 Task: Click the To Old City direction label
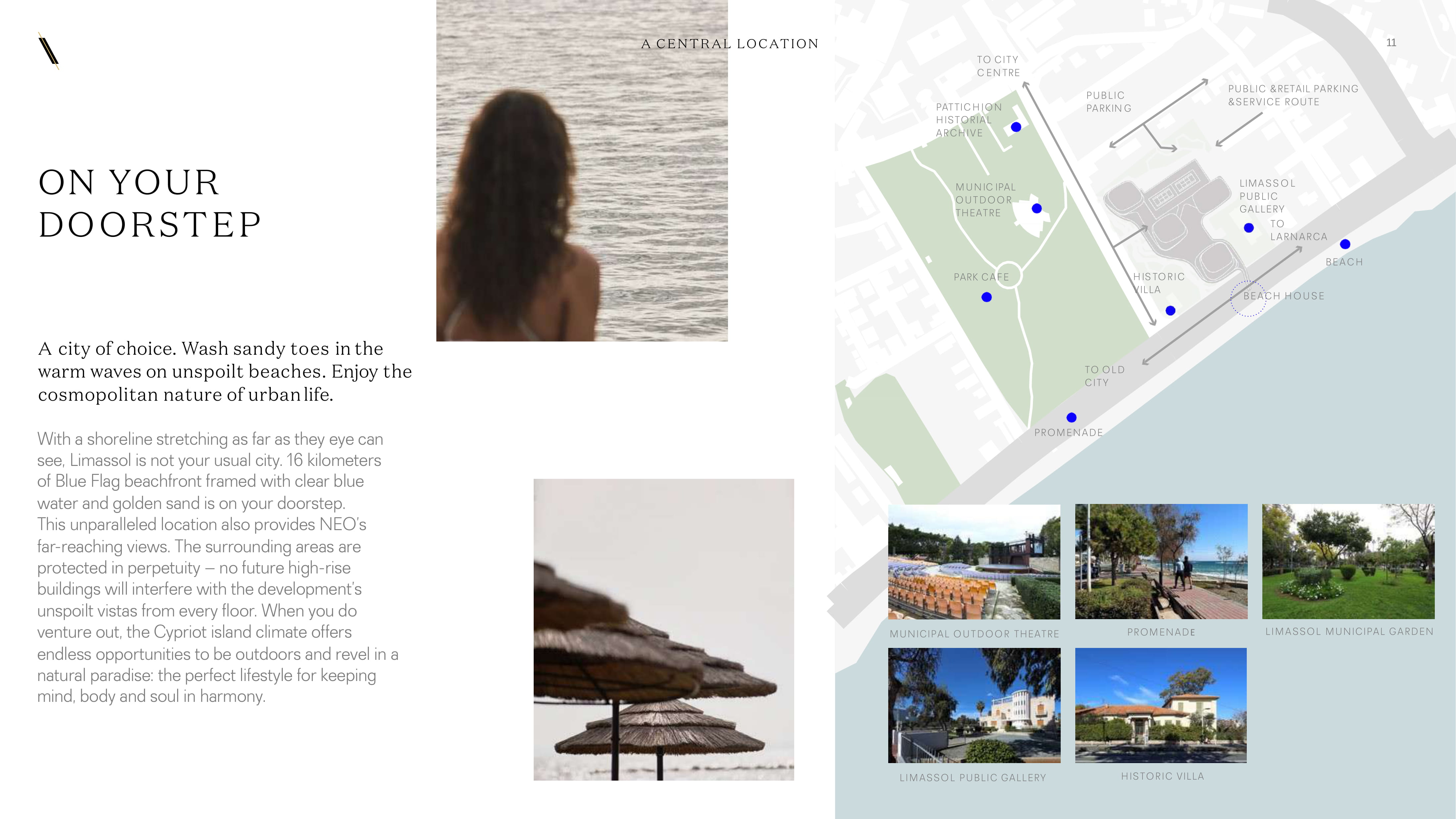pyautogui.click(x=1104, y=376)
